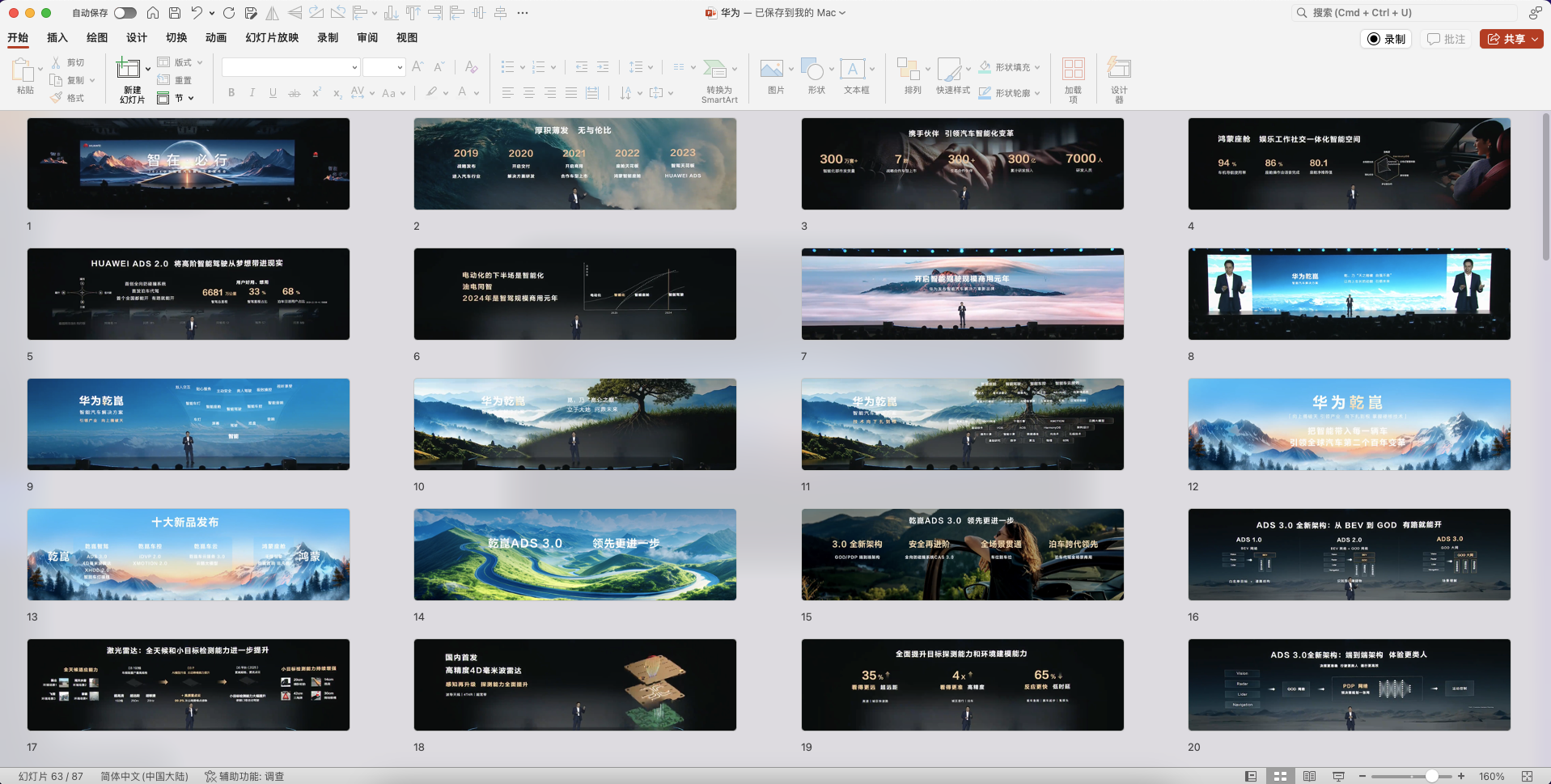Click the Comments (批注) button
Image resolution: width=1551 pixels, height=784 pixels.
[x=1447, y=39]
